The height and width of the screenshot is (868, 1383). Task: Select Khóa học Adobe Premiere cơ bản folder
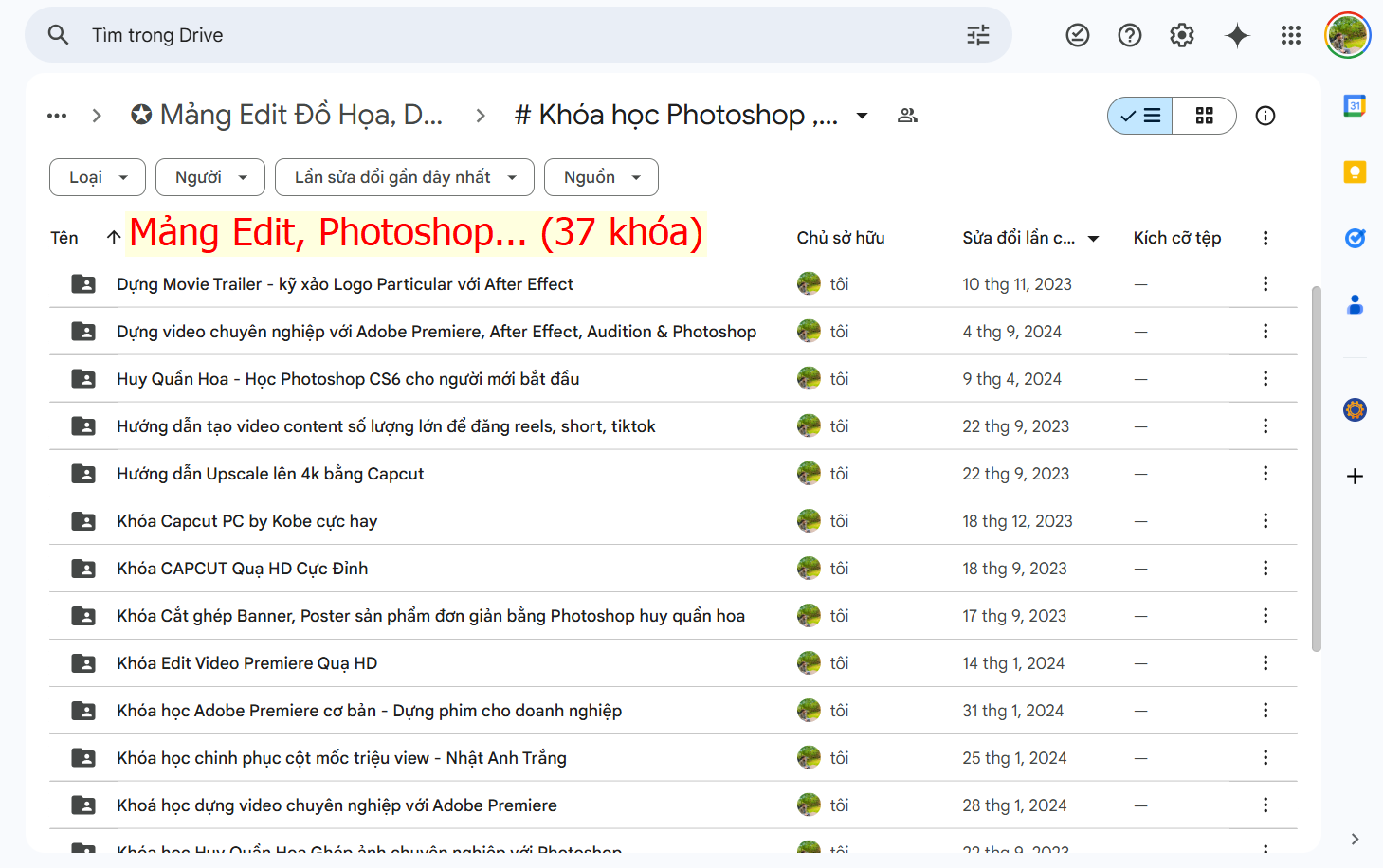pyautogui.click(x=369, y=711)
